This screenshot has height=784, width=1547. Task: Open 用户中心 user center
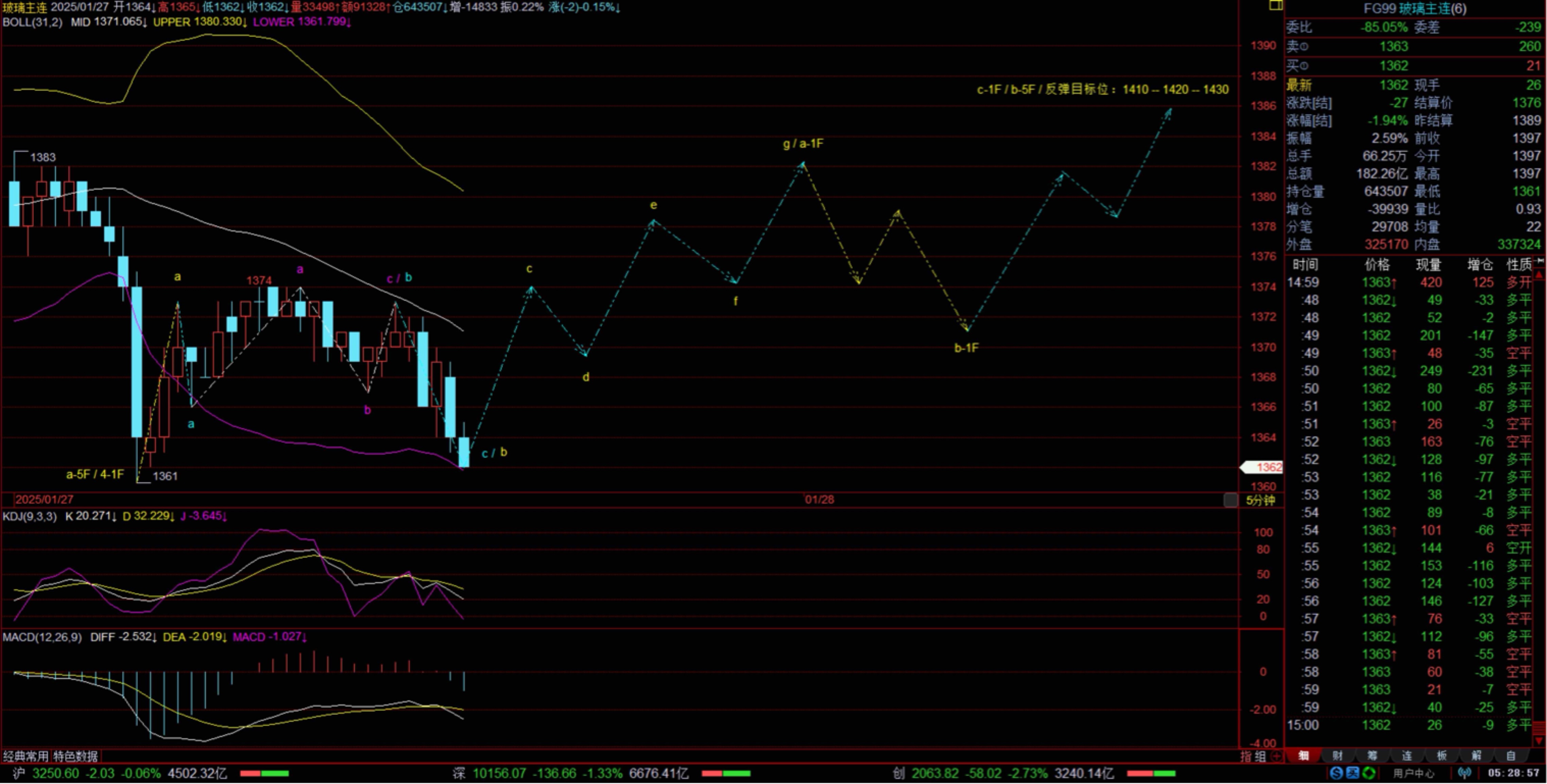pos(1414,773)
